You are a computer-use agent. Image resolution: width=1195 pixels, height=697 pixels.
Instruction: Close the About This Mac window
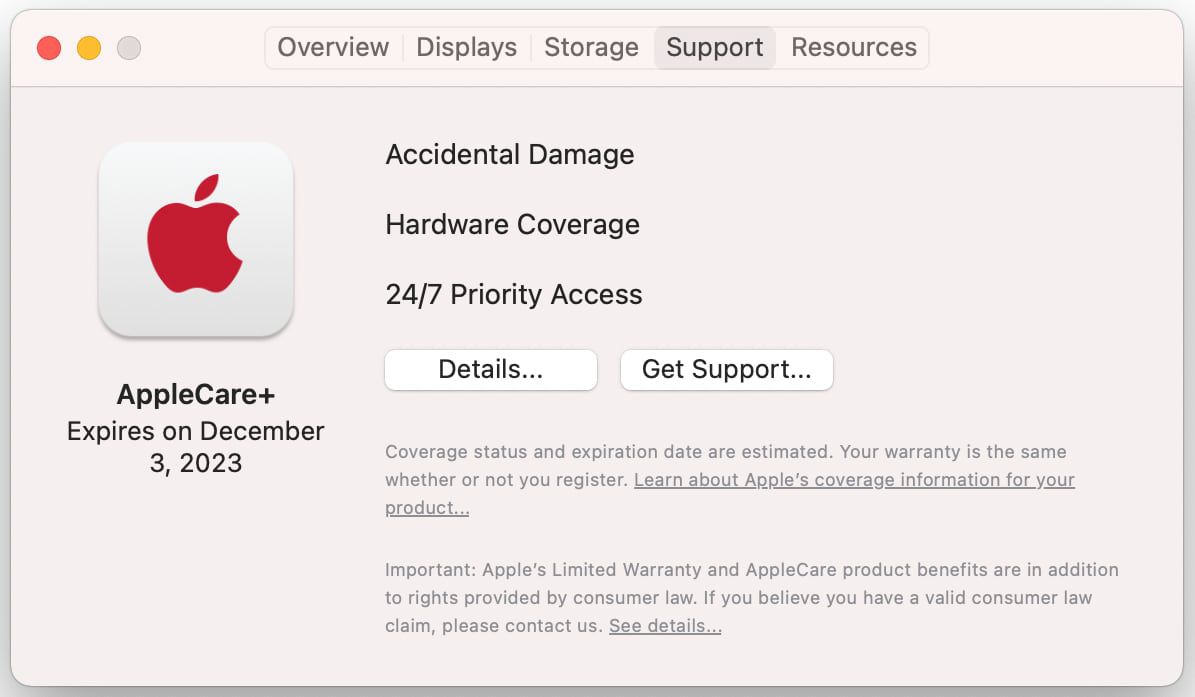coord(48,47)
